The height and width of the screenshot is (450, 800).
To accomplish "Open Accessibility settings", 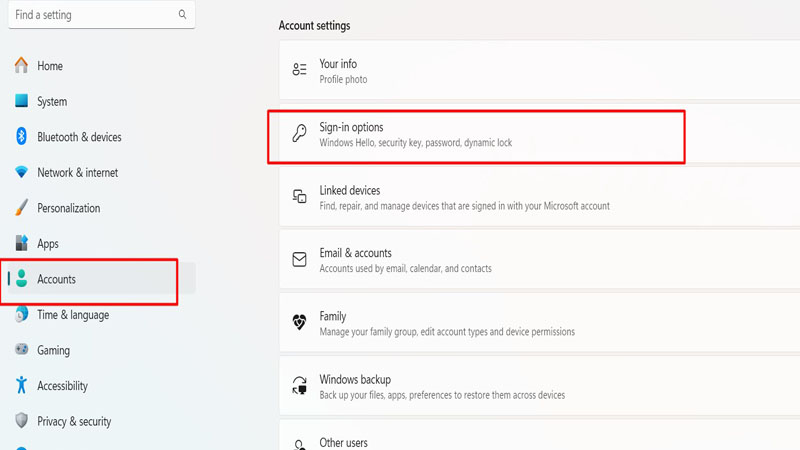I will [x=102, y=385].
